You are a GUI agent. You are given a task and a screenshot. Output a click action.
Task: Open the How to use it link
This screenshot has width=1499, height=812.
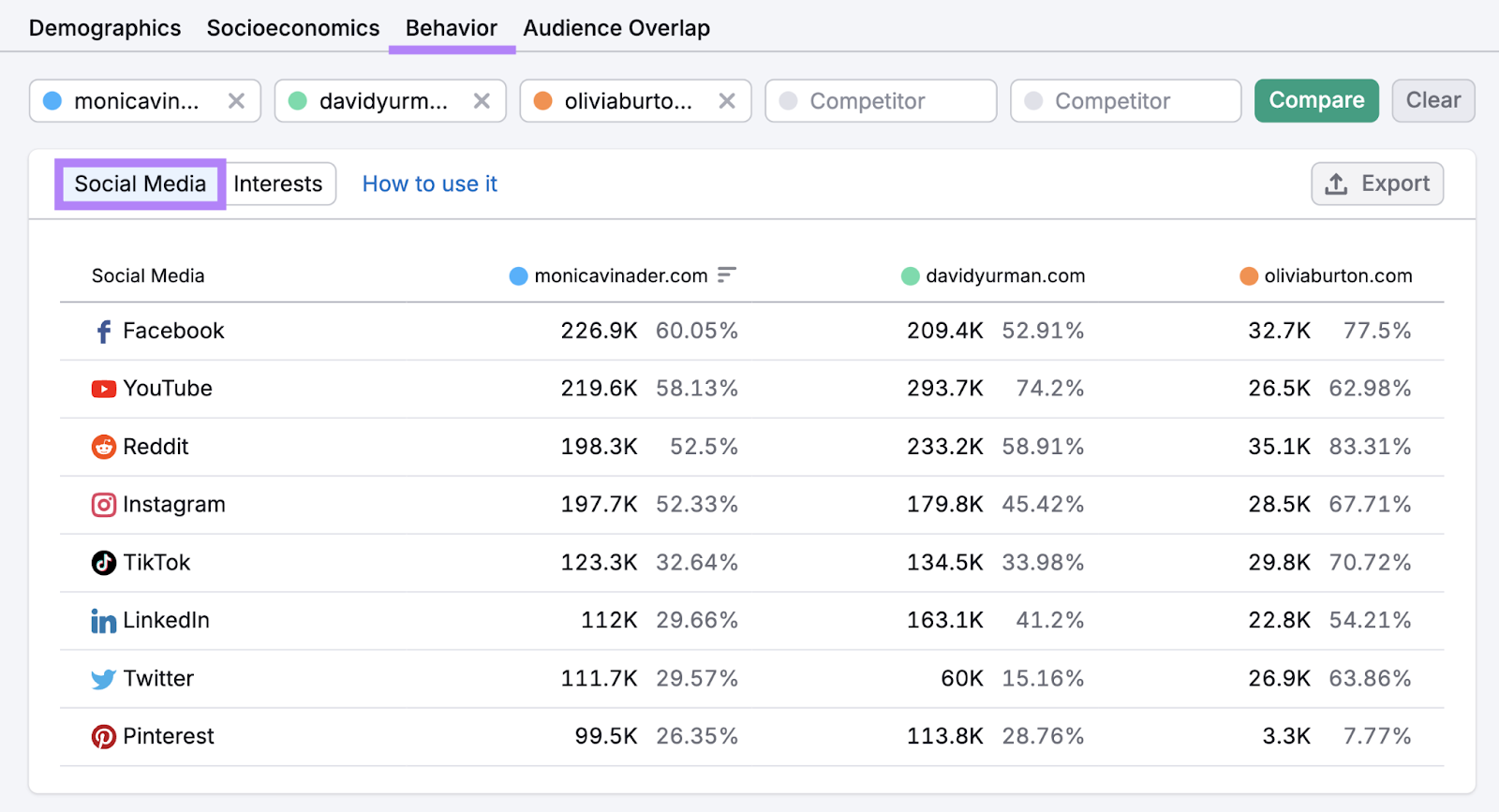[x=430, y=184]
